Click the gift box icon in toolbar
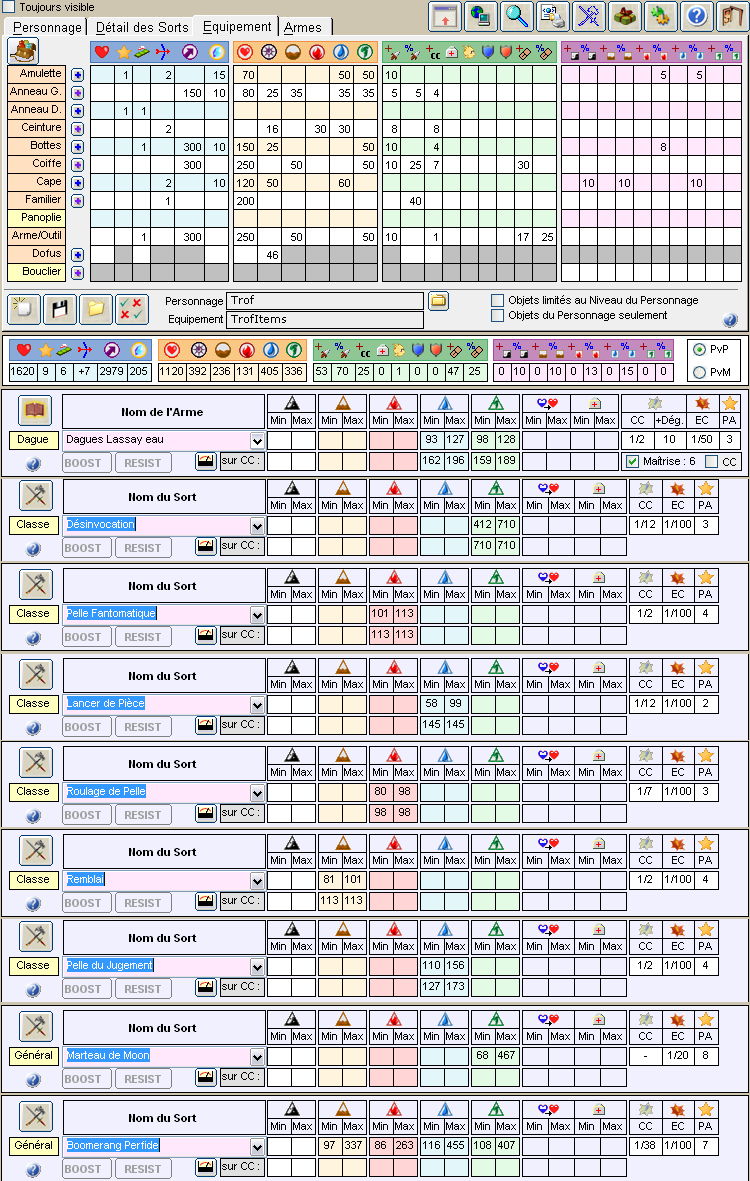Screen dimensions: 750x1181 [x=625, y=16]
